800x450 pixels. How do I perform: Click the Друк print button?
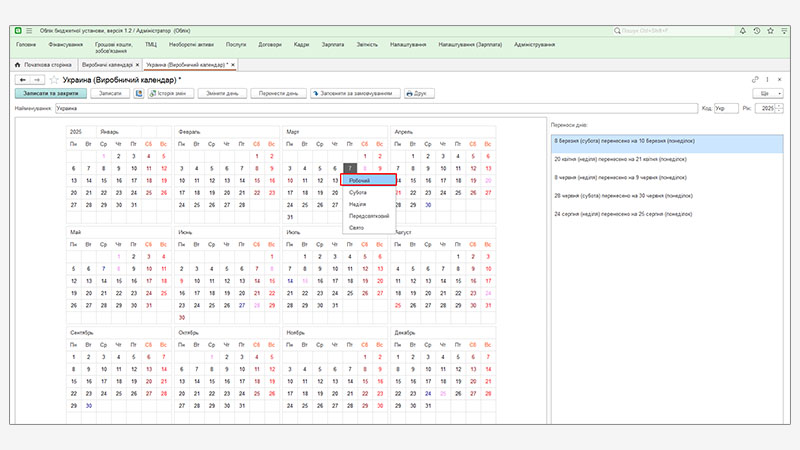(x=415, y=93)
